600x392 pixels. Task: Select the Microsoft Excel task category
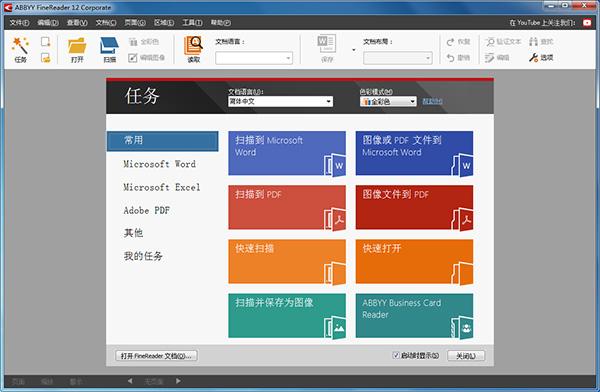(x=161, y=187)
